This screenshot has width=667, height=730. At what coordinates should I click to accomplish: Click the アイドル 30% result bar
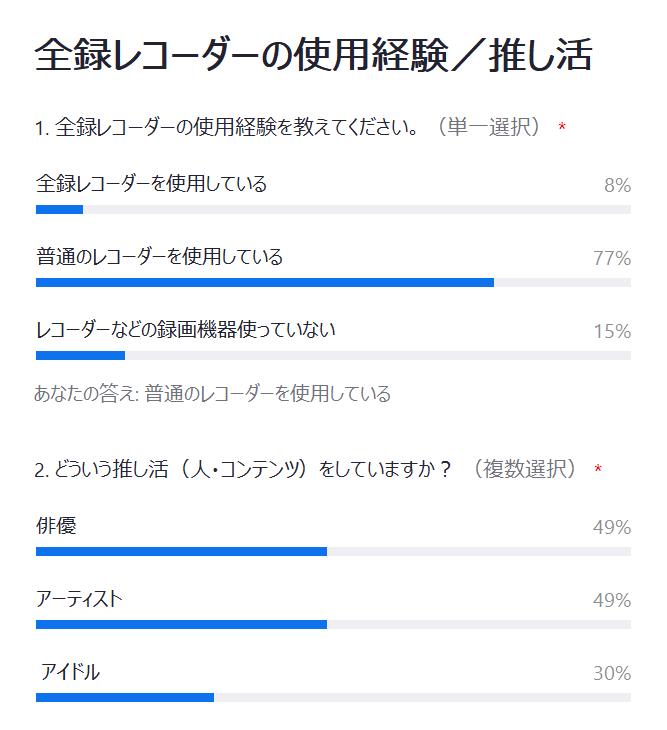333,698
